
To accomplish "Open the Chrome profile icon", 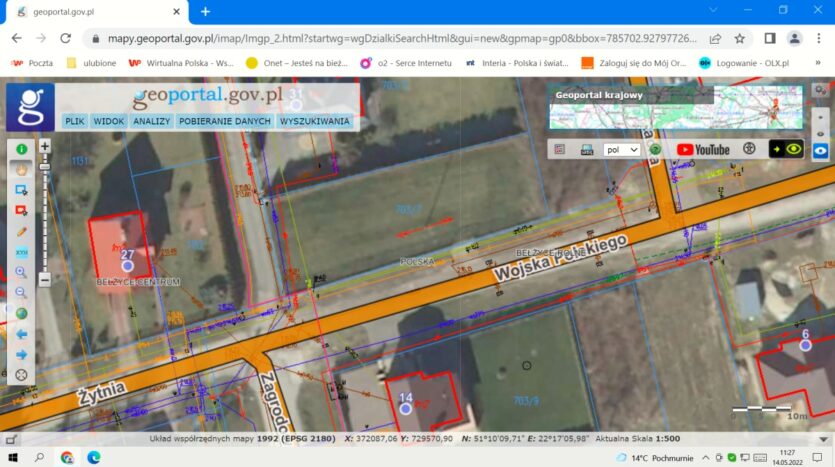I will click(795, 38).
